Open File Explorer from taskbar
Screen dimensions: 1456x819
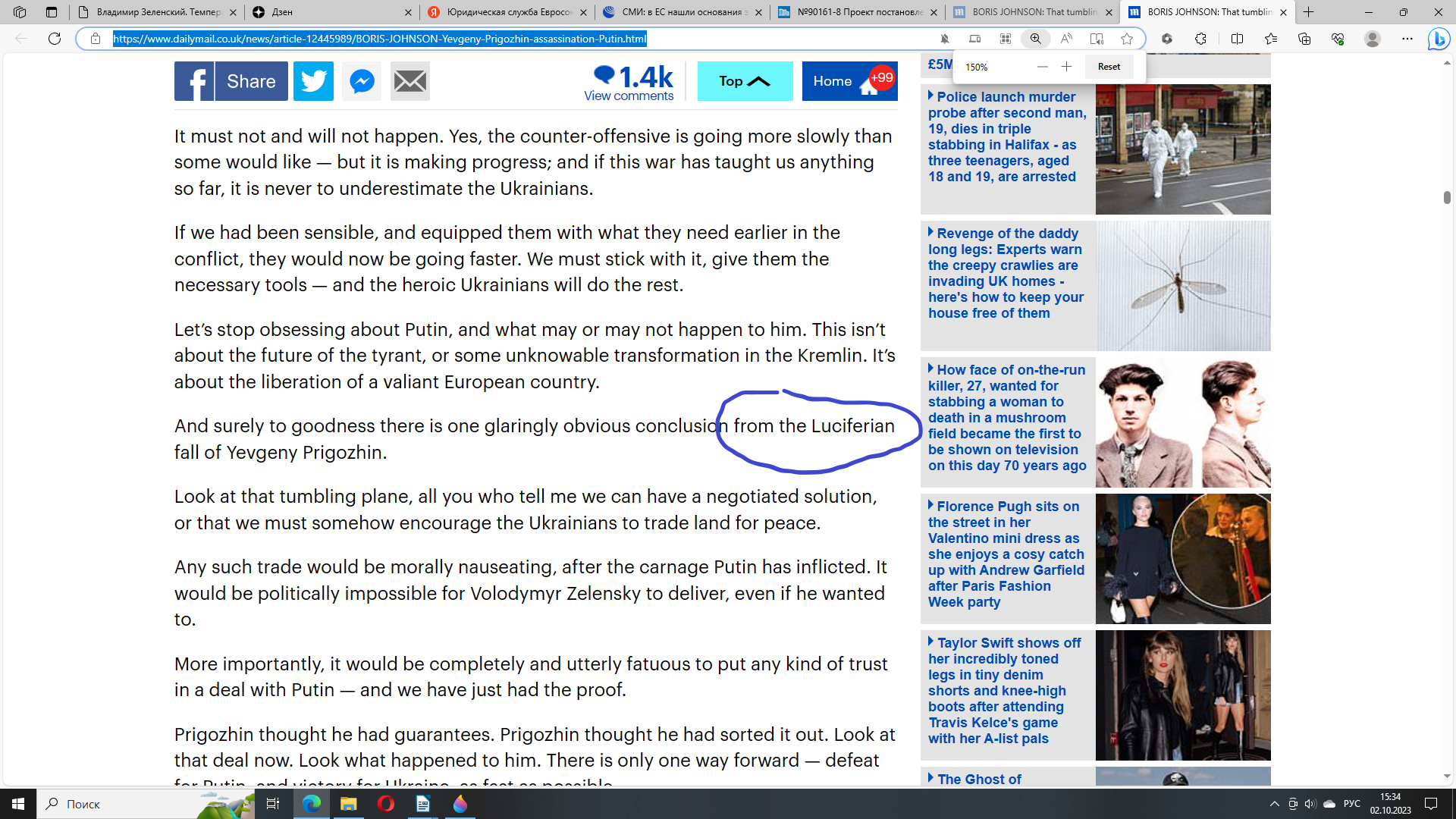[348, 804]
